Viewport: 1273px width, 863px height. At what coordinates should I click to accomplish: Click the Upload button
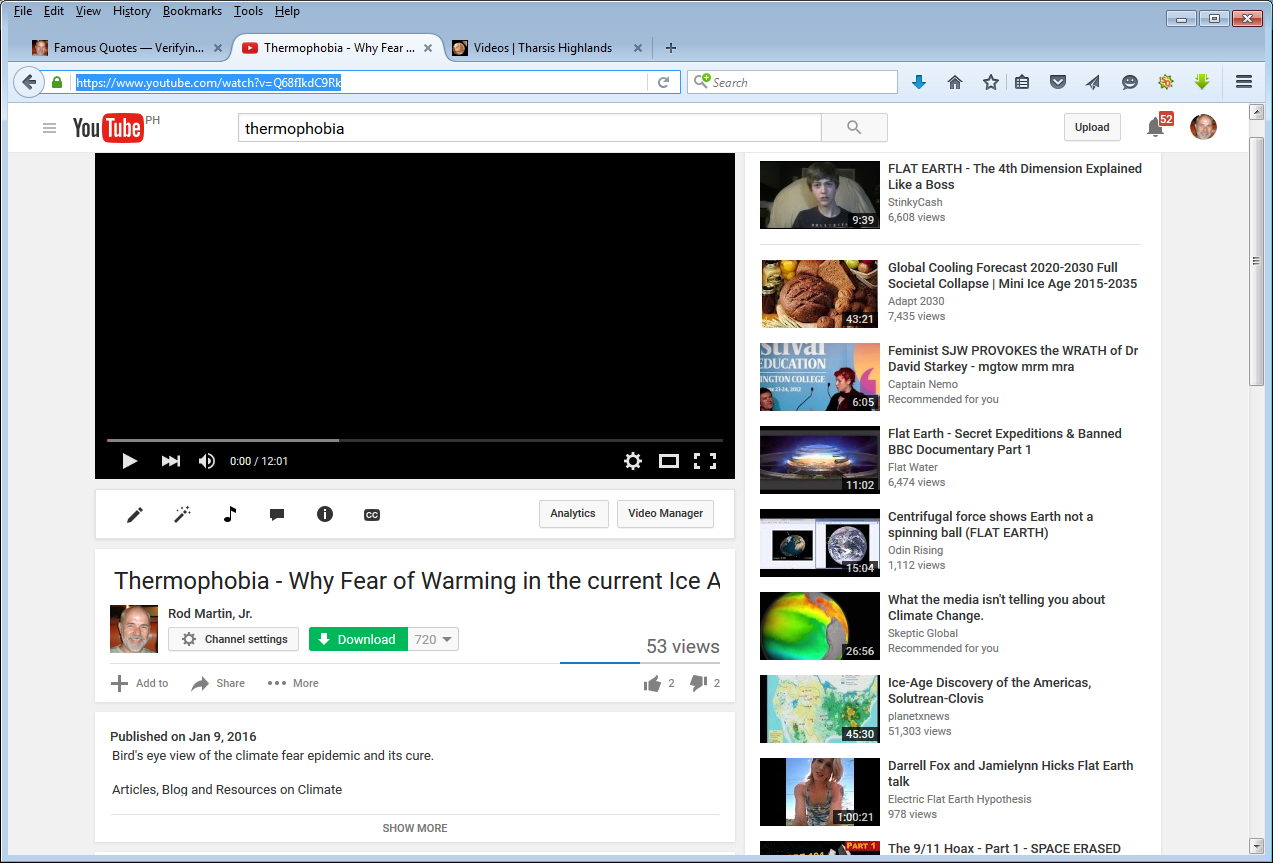pos(1092,127)
